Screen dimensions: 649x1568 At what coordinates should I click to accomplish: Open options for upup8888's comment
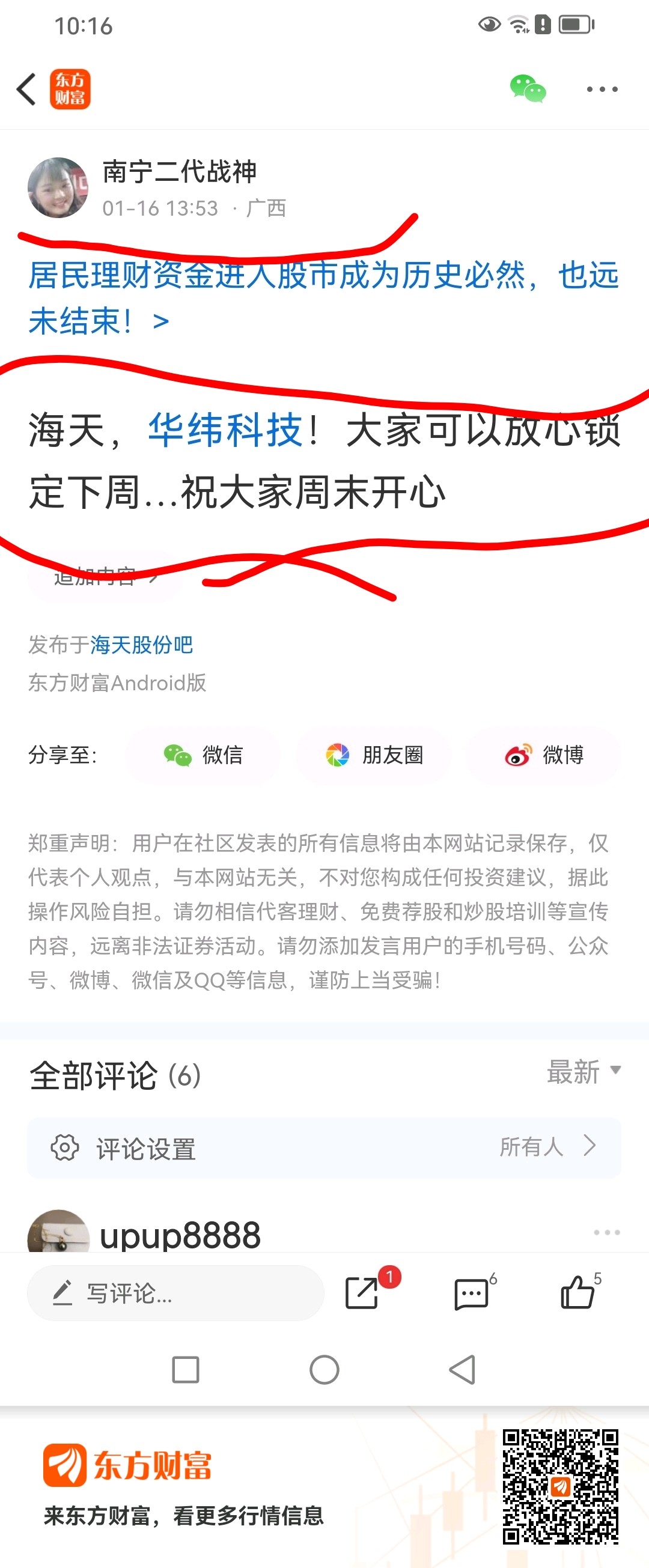click(x=606, y=1232)
